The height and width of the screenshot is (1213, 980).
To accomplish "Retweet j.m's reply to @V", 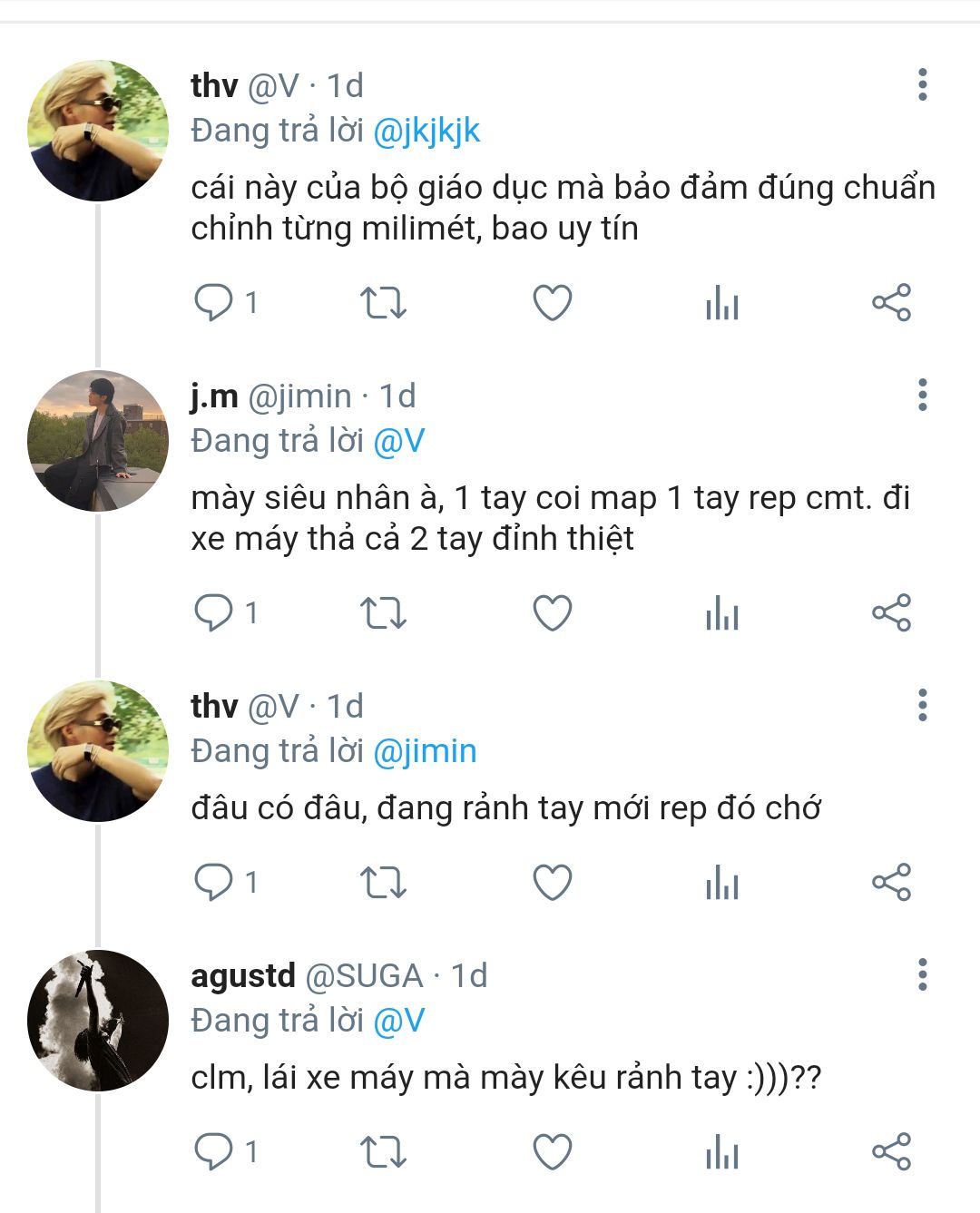I will pos(383,613).
